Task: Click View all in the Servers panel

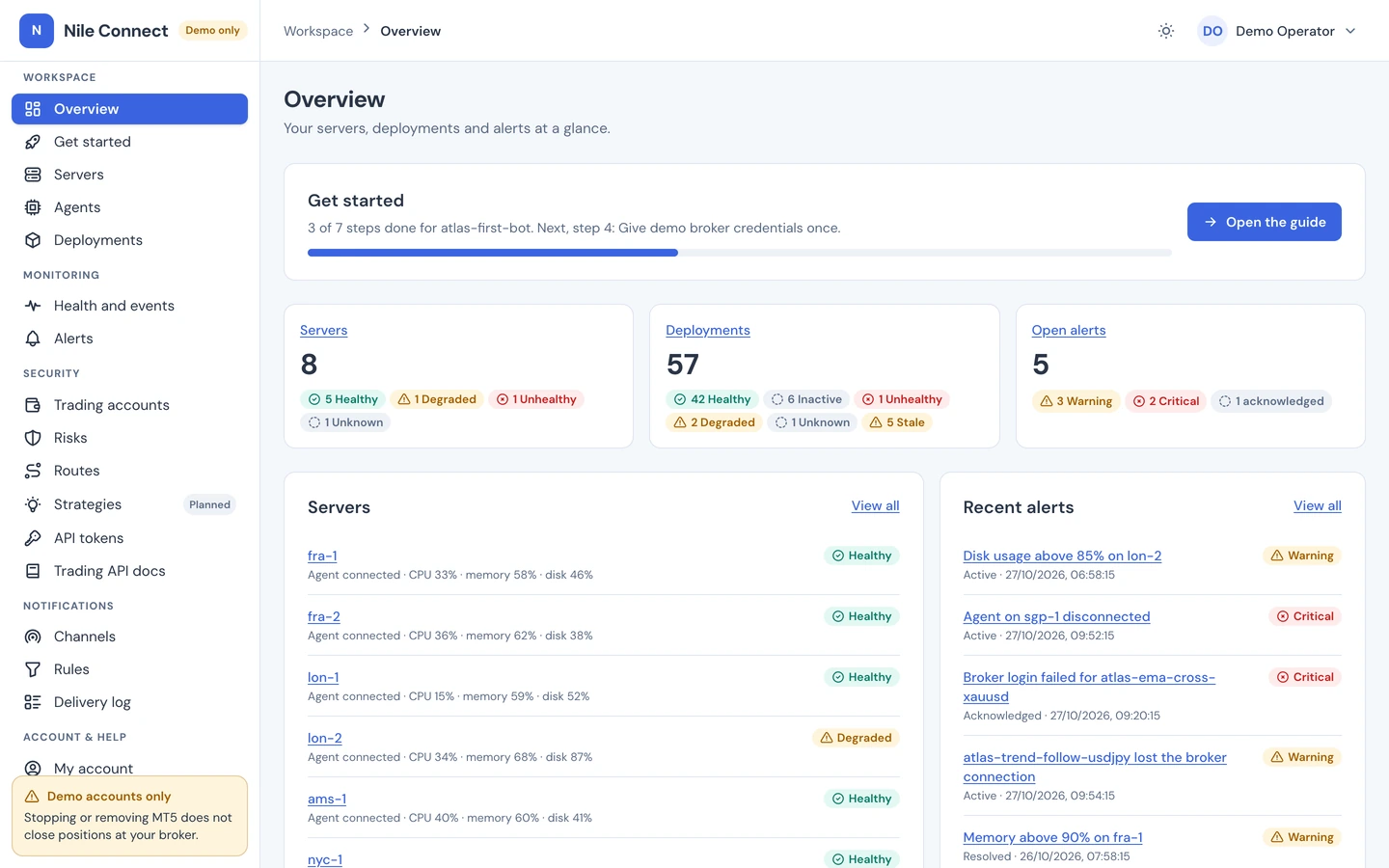Action: pos(876,505)
